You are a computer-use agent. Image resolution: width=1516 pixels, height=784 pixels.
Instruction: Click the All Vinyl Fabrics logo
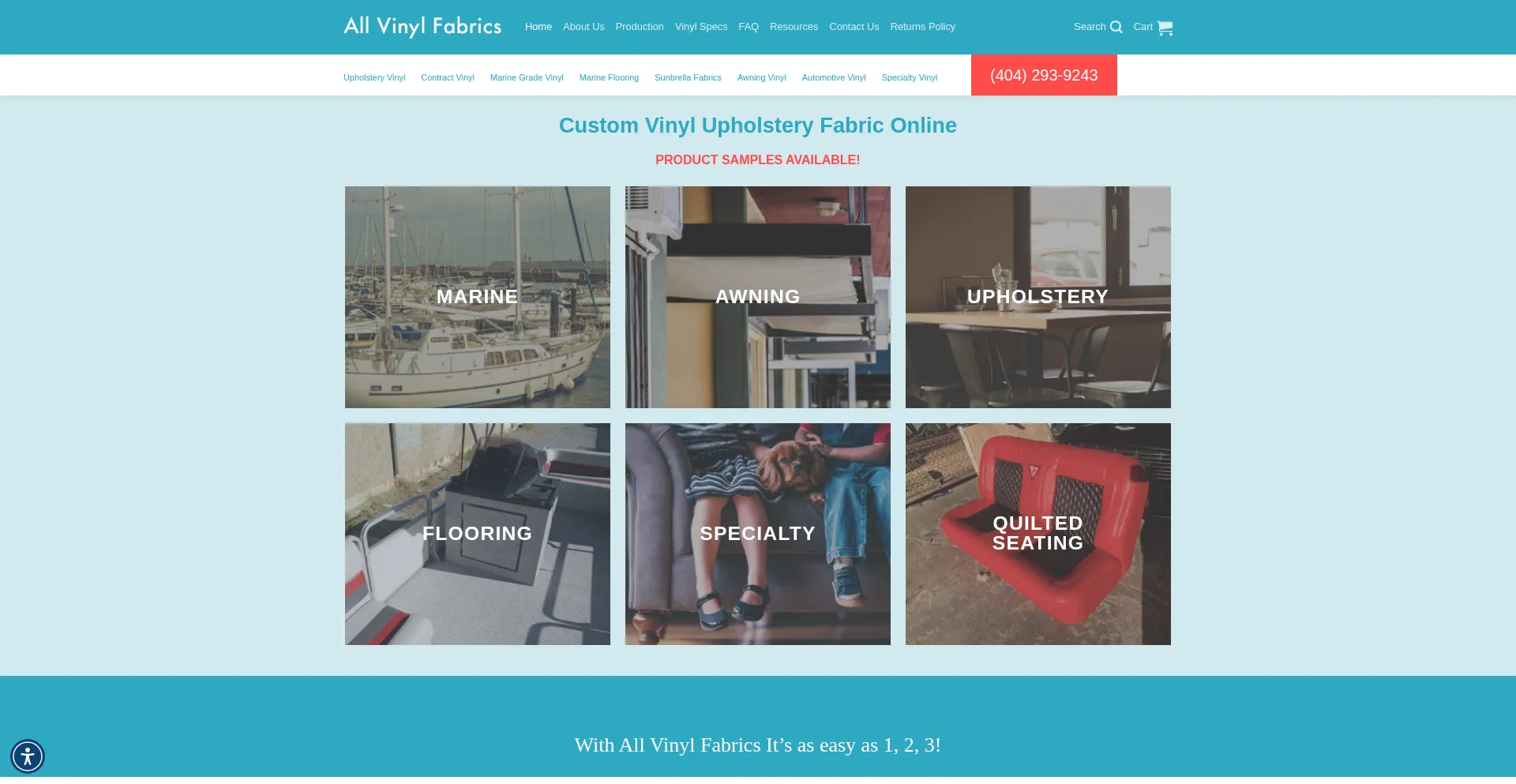(x=422, y=27)
